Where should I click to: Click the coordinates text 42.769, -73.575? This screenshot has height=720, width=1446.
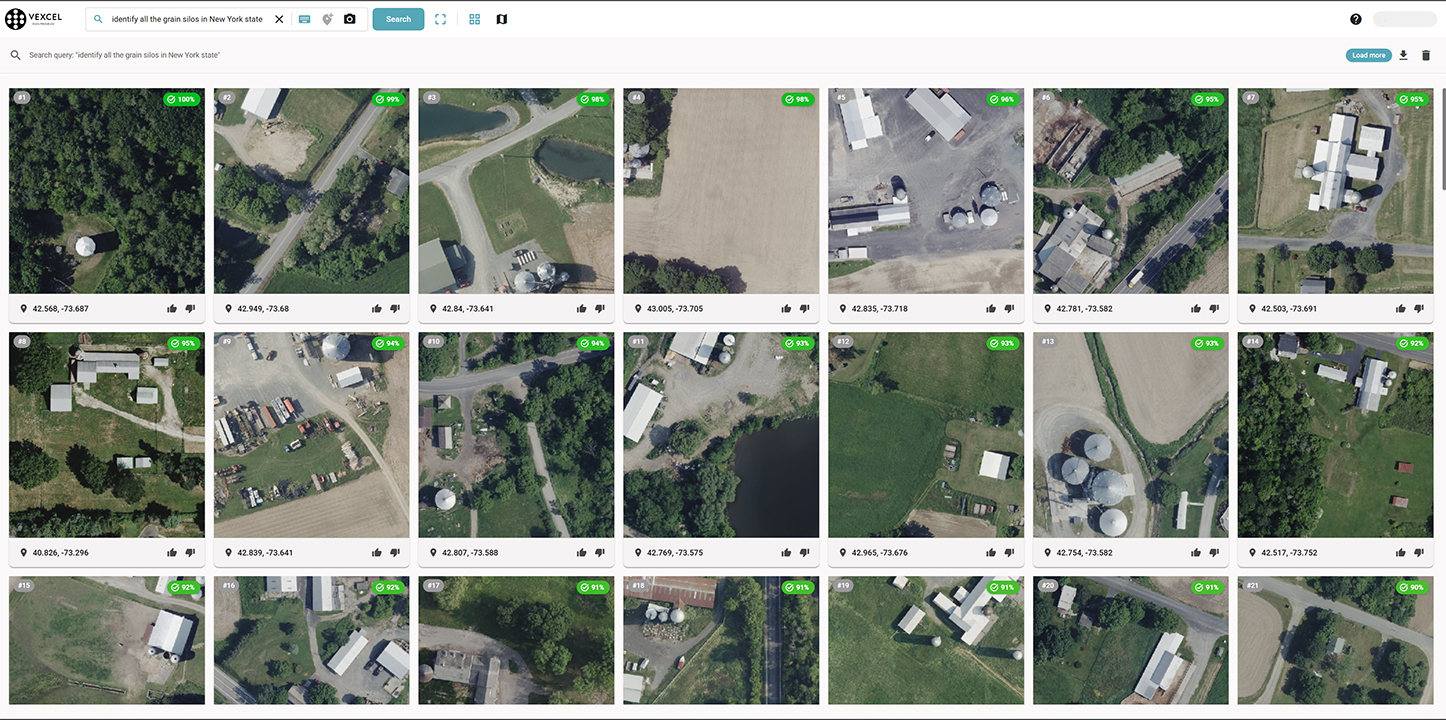pyautogui.click(x=675, y=553)
